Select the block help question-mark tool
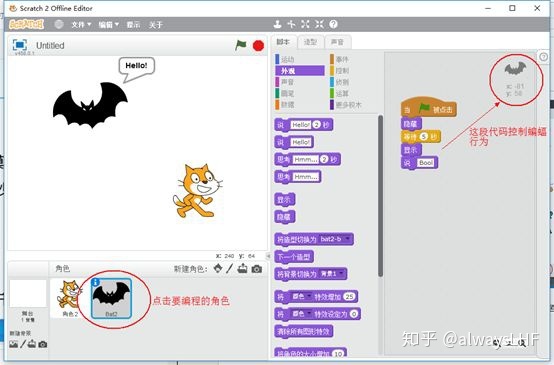This screenshot has width=554, height=365. click(333, 24)
